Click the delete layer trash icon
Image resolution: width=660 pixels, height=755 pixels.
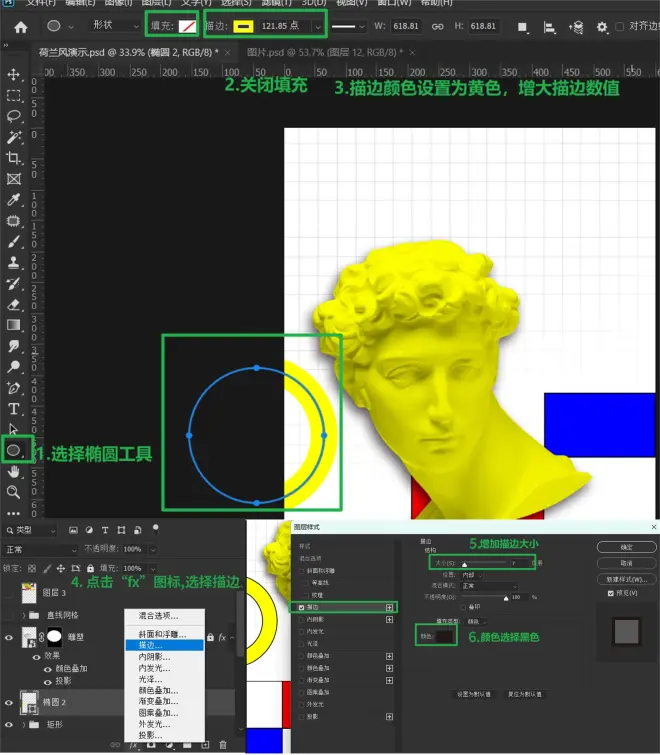[223, 745]
